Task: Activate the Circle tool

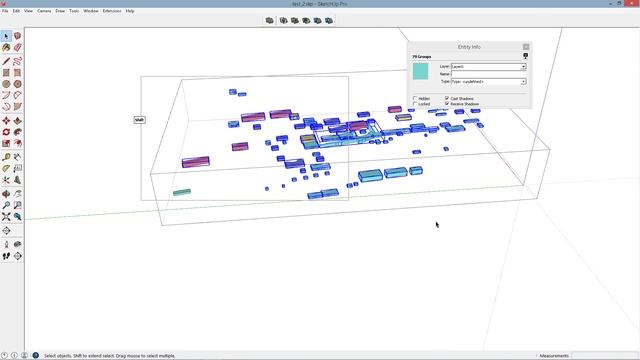Action: tap(6, 84)
